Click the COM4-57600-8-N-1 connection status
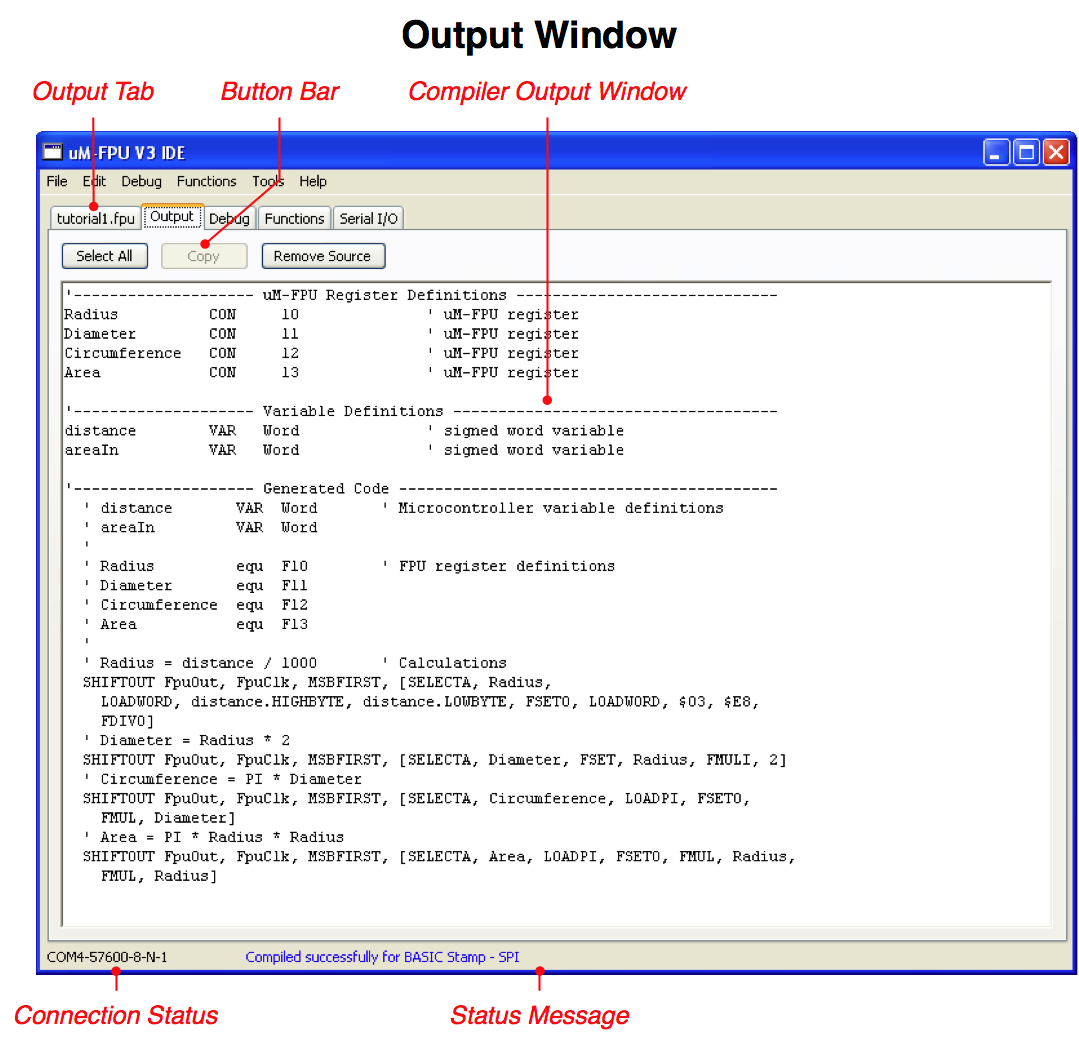Screen dimensions: 1079x1041 pos(107,957)
